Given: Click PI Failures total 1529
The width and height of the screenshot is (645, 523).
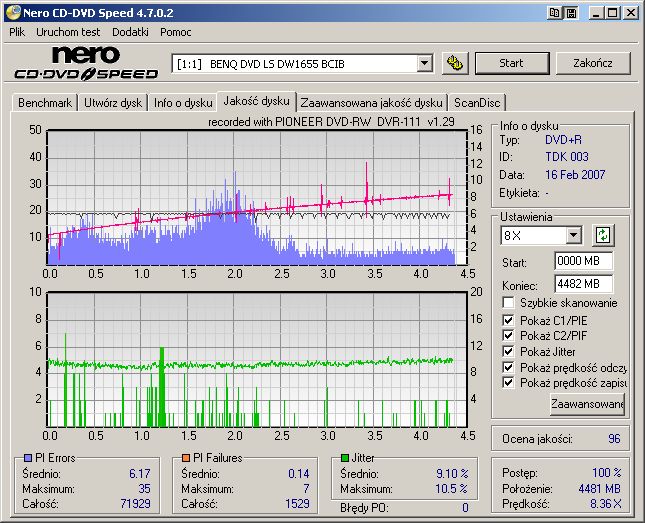Looking at the screenshot, I should coord(297,504).
